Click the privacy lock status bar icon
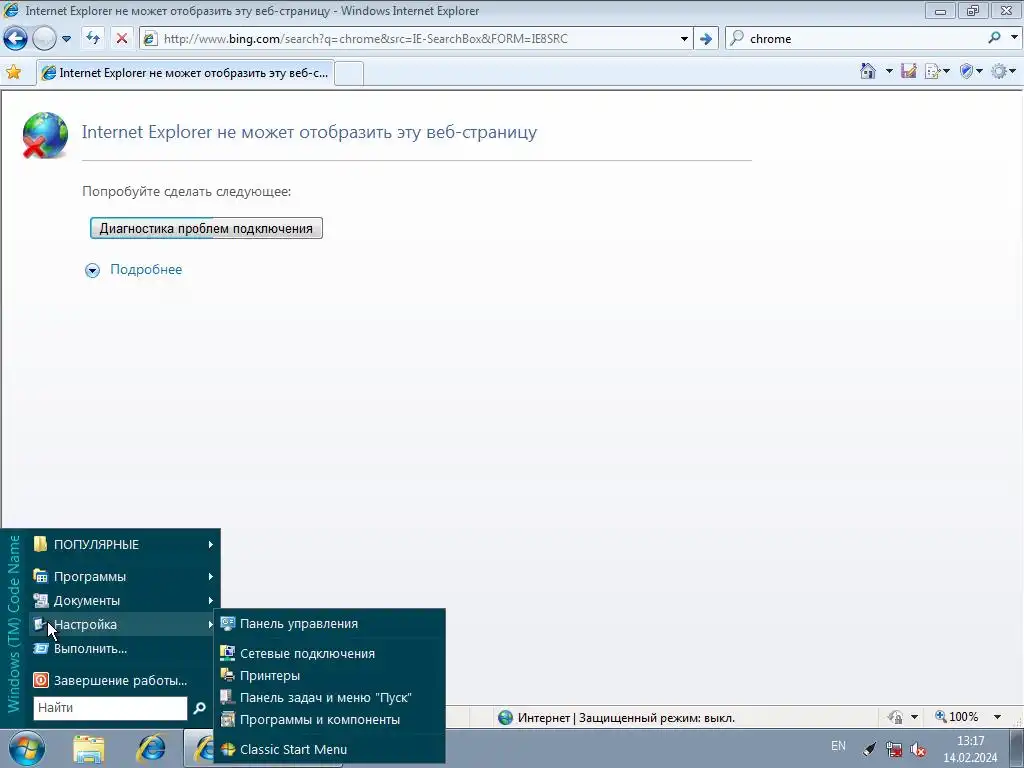Screen dimensions: 1024x768 tap(896, 717)
